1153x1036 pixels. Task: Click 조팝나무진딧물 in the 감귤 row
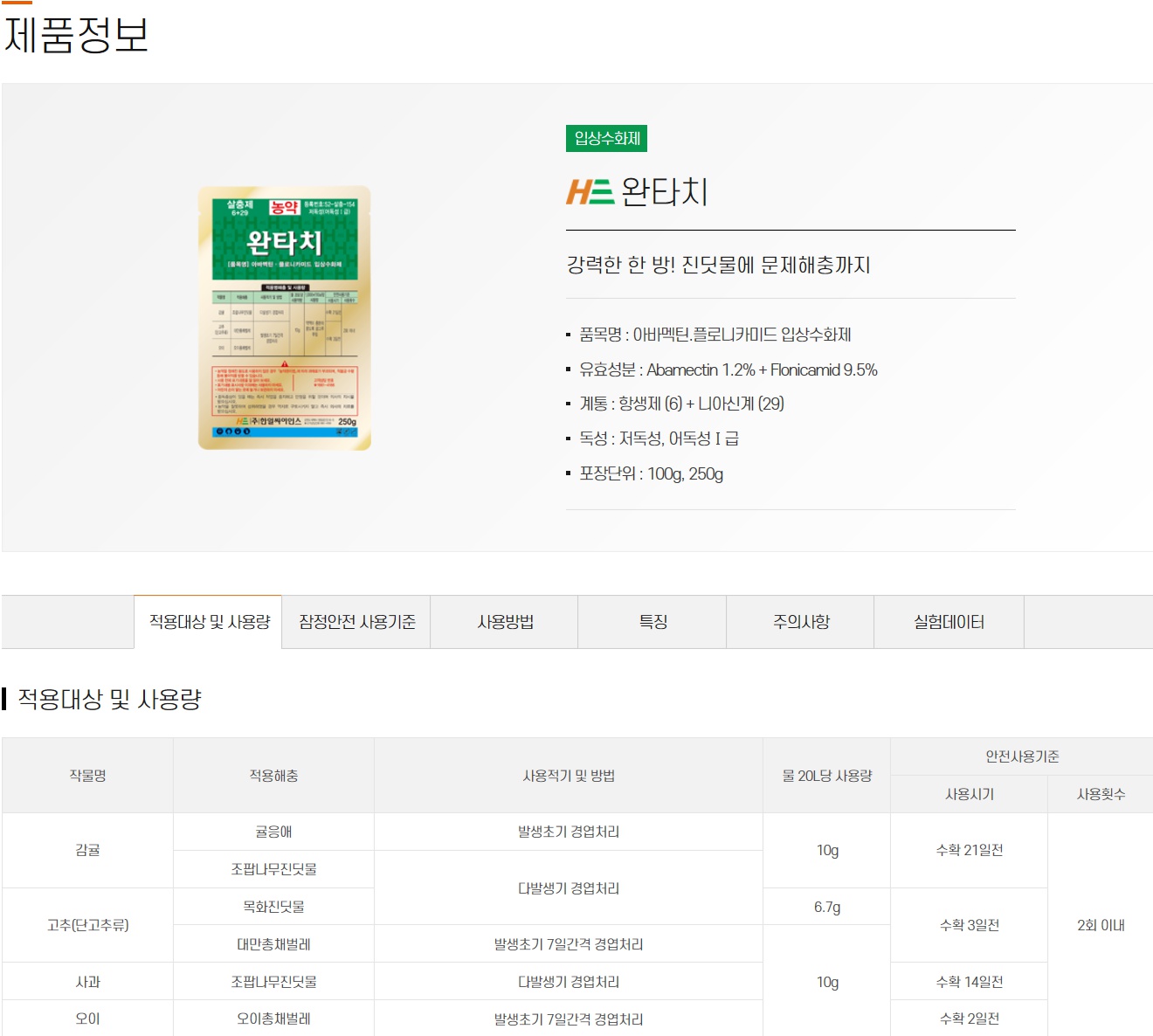pyautogui.click(x=273, y=869)
